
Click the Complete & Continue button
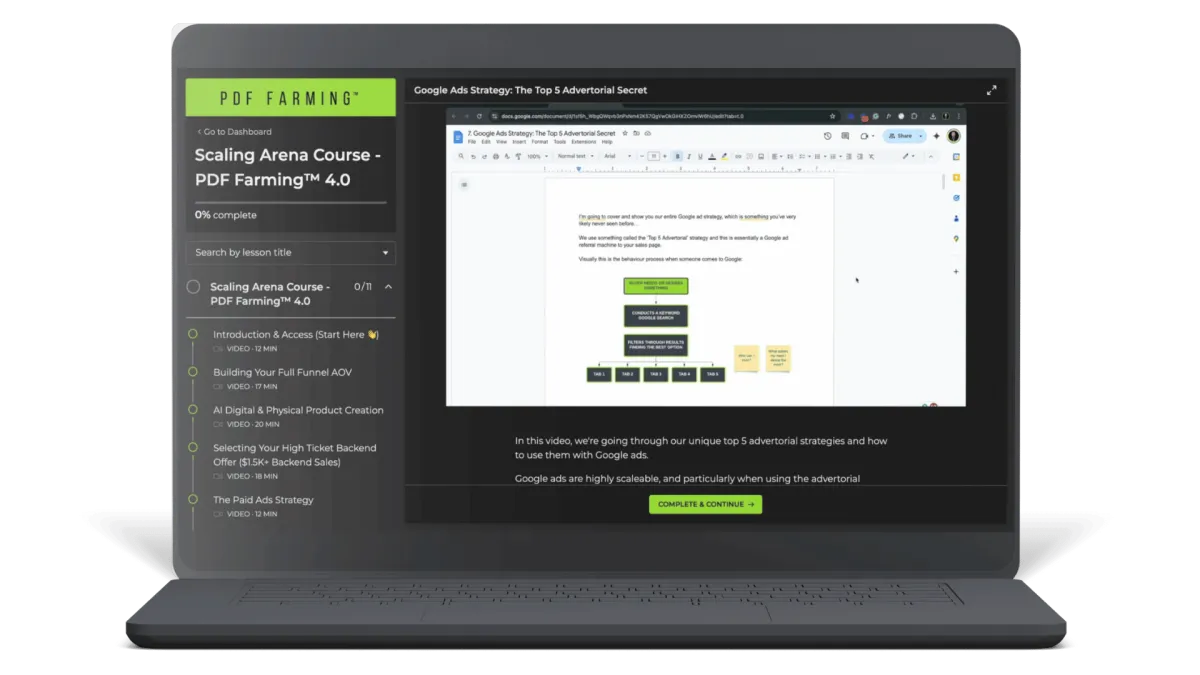705,504
